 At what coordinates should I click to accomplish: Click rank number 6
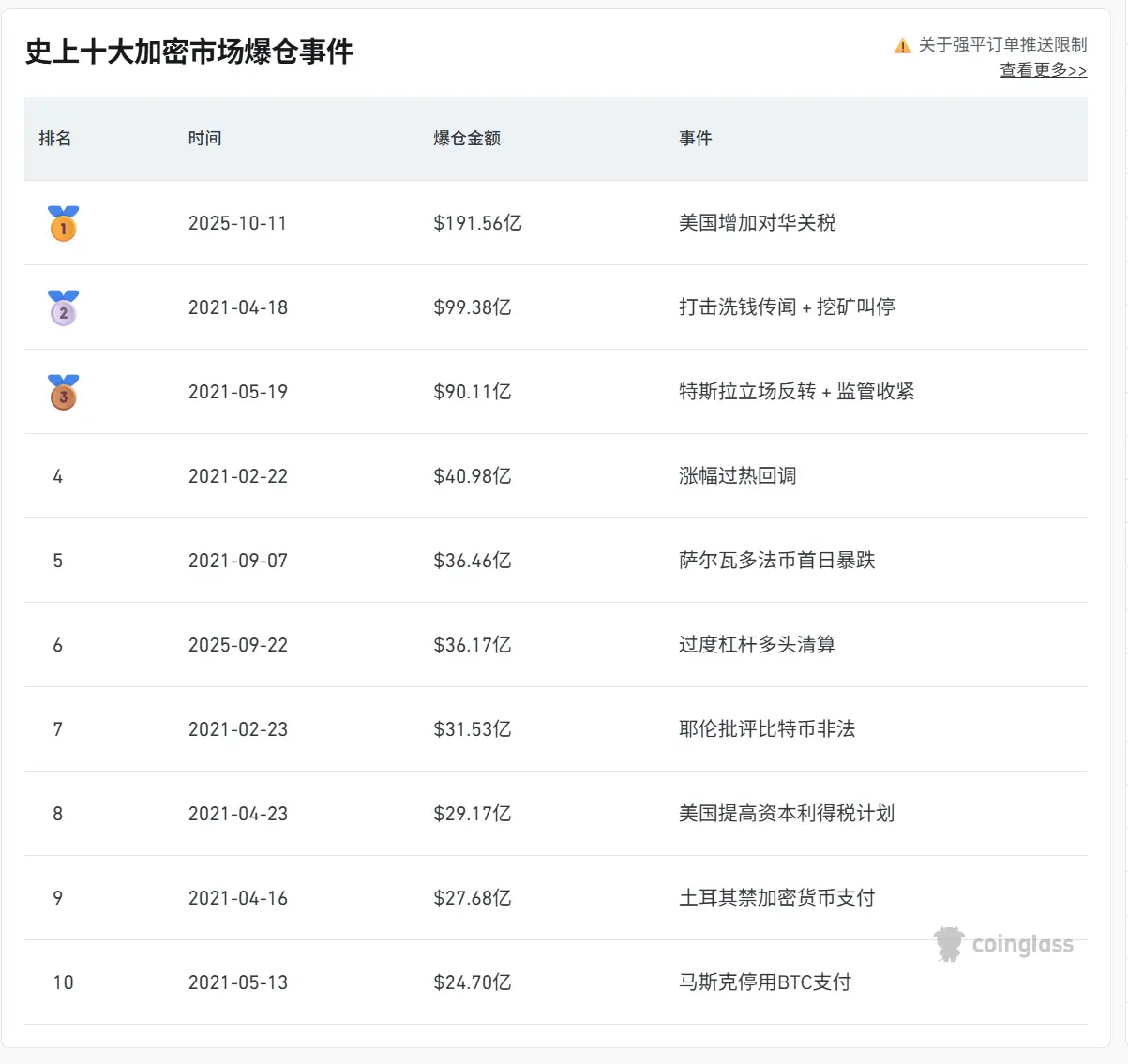tap(58, 645)
